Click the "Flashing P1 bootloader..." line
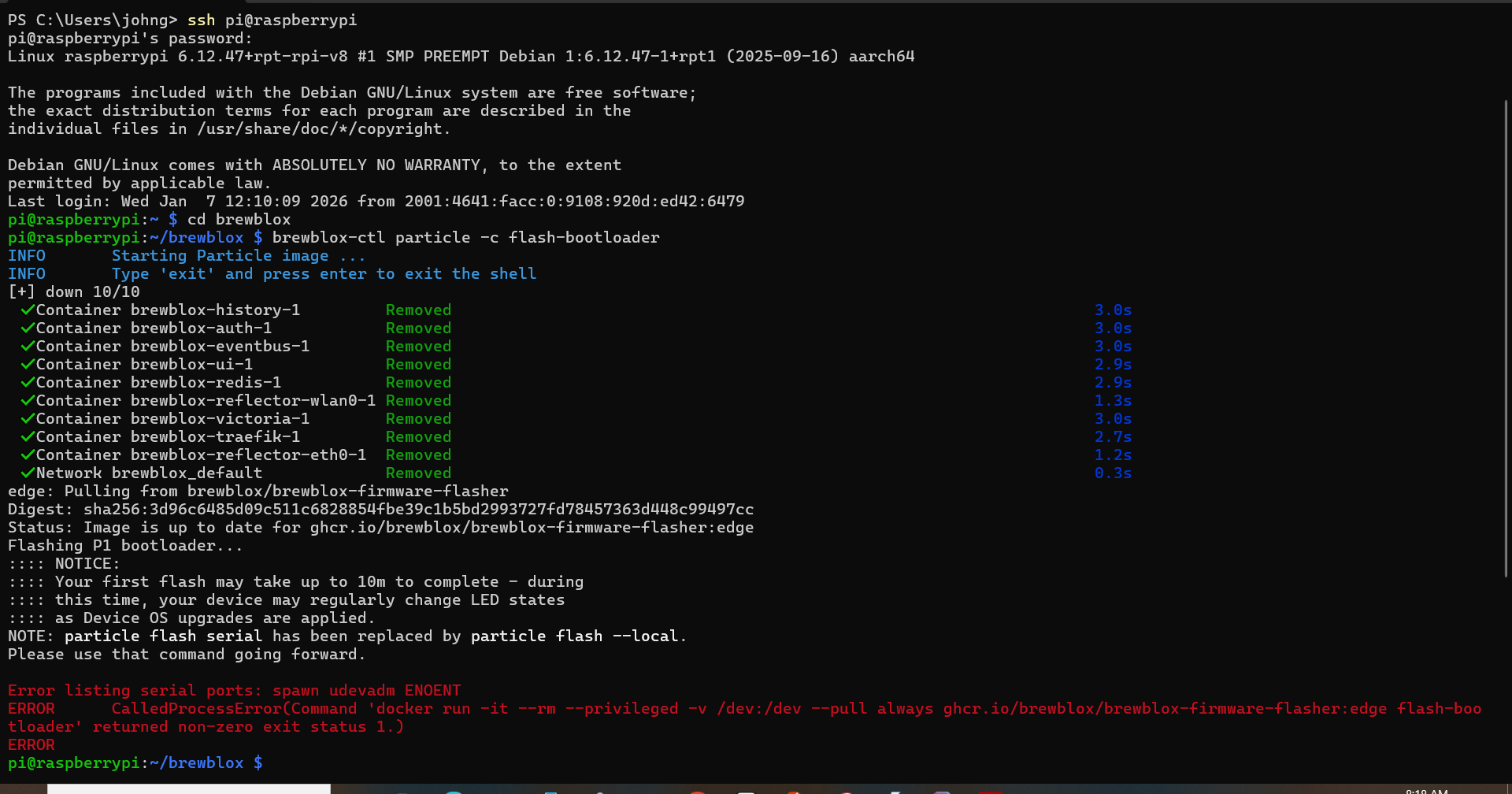Screen dimensions: 1512x794 tap(125, 546)
